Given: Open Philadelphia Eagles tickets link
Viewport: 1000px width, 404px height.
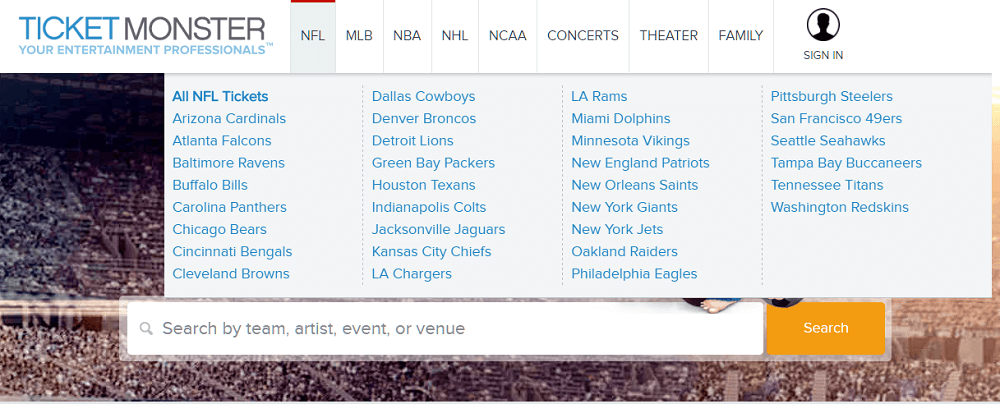Looking at the screenshot, I should pyautogui.click(x=634, y=274).
